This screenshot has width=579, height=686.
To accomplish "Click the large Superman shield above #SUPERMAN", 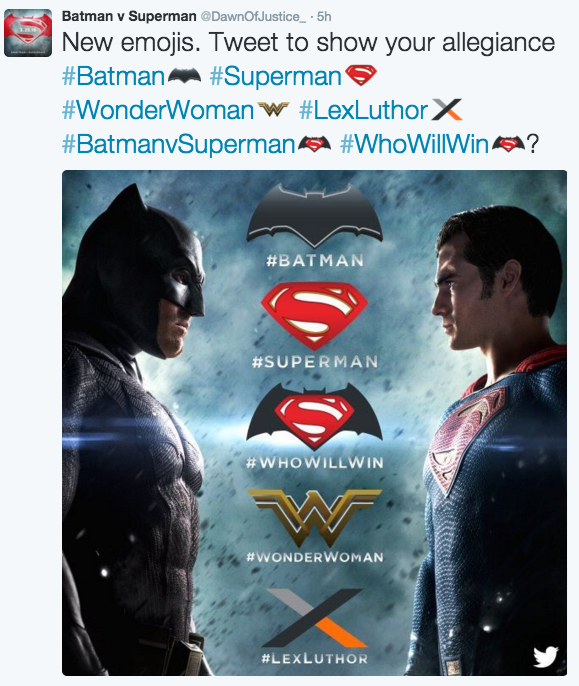I will [314, 315].
